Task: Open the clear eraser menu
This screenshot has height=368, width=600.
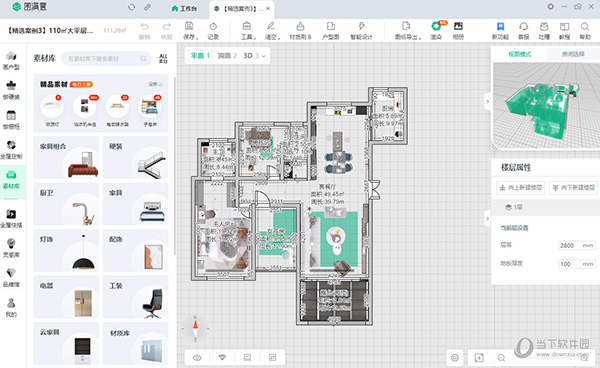Action: pos(272,31)
